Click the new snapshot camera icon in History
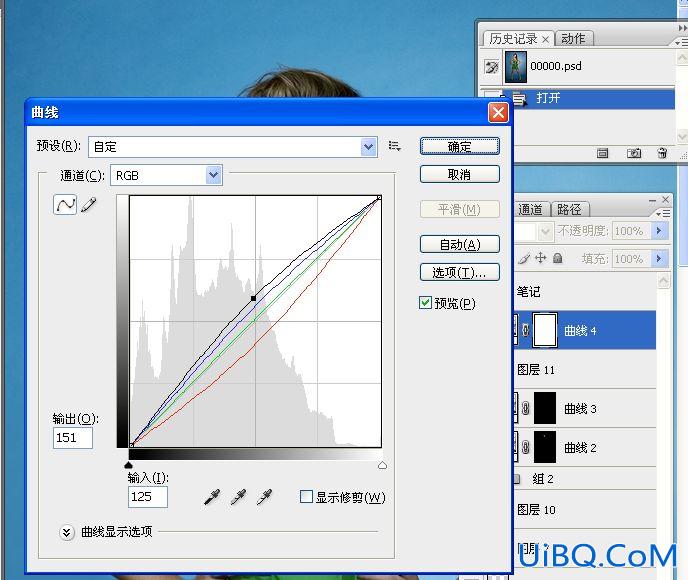 point(634,153)
